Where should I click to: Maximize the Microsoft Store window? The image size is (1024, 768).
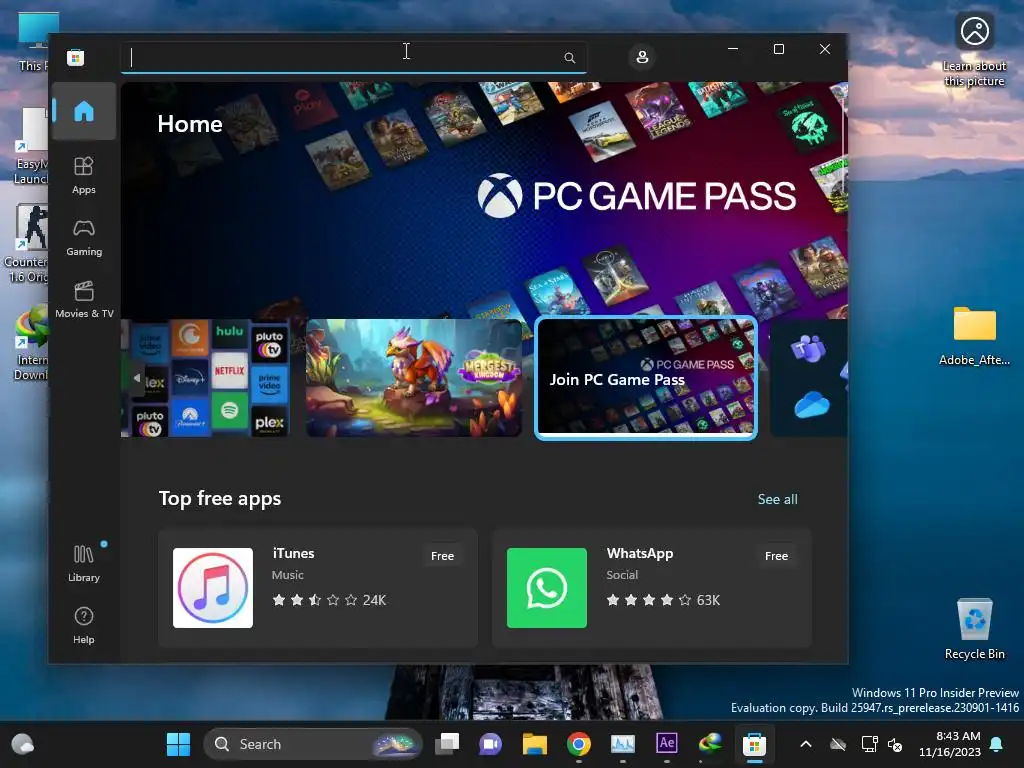coord(778,49)
